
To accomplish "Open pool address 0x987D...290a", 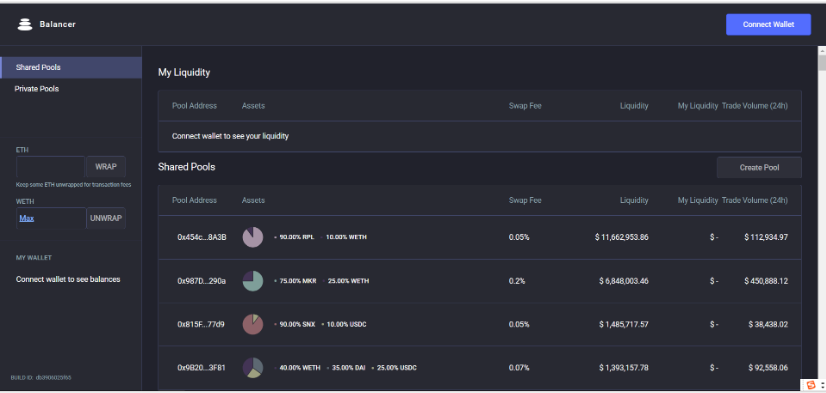I will 201,281.
